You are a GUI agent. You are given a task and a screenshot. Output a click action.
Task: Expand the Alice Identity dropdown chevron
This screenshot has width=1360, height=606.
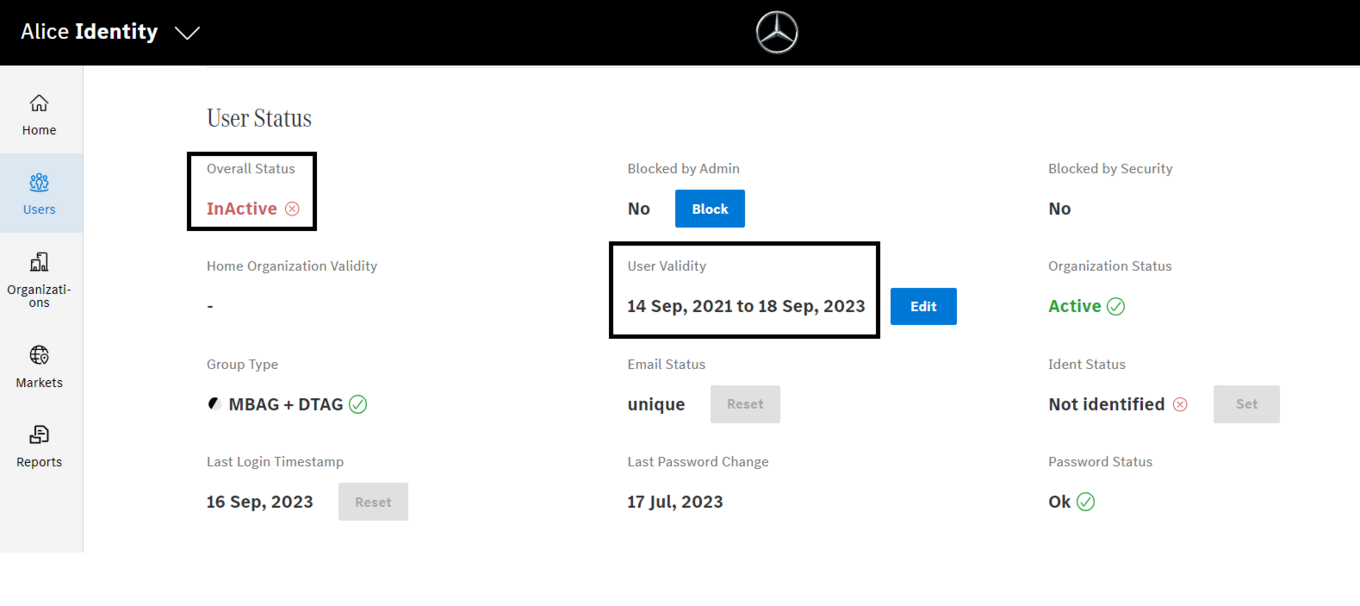(187, 33)
